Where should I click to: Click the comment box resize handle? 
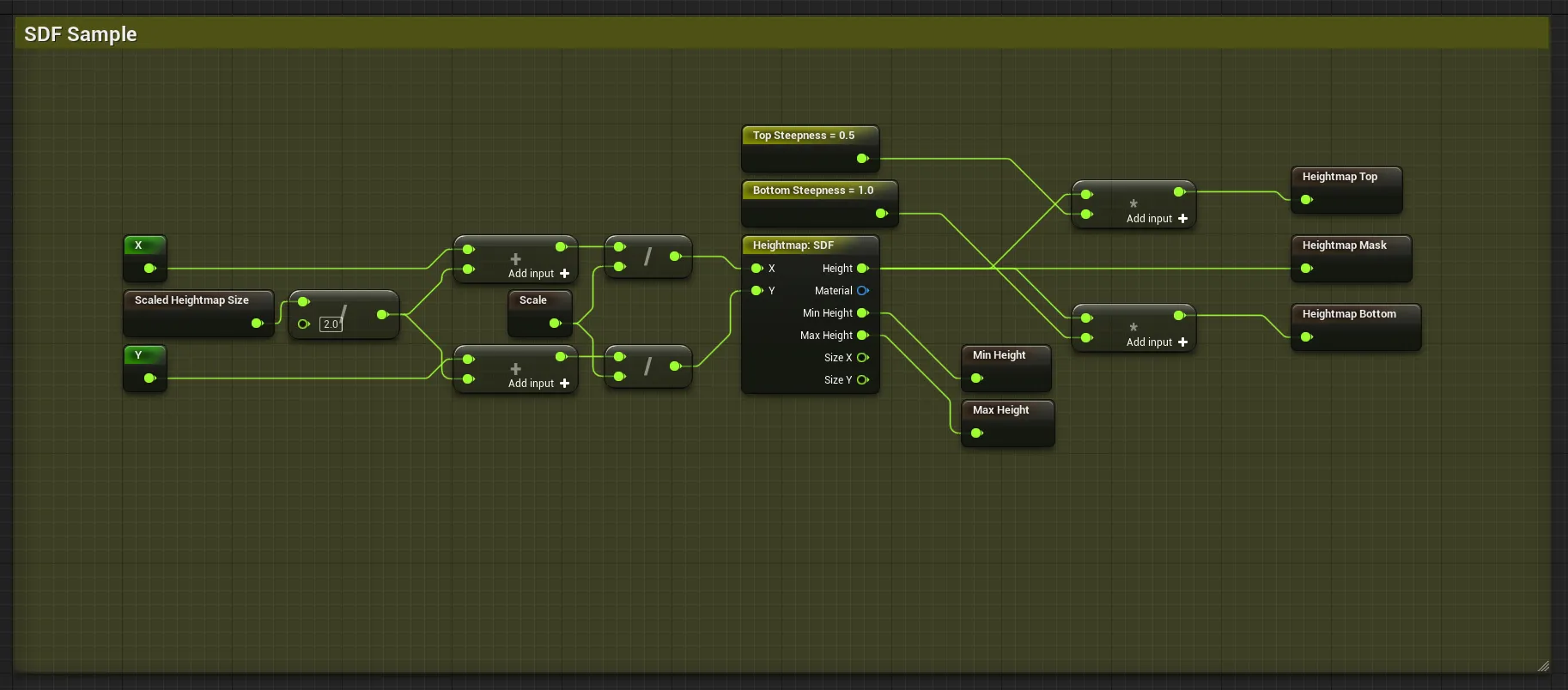tap(1543, 666)
